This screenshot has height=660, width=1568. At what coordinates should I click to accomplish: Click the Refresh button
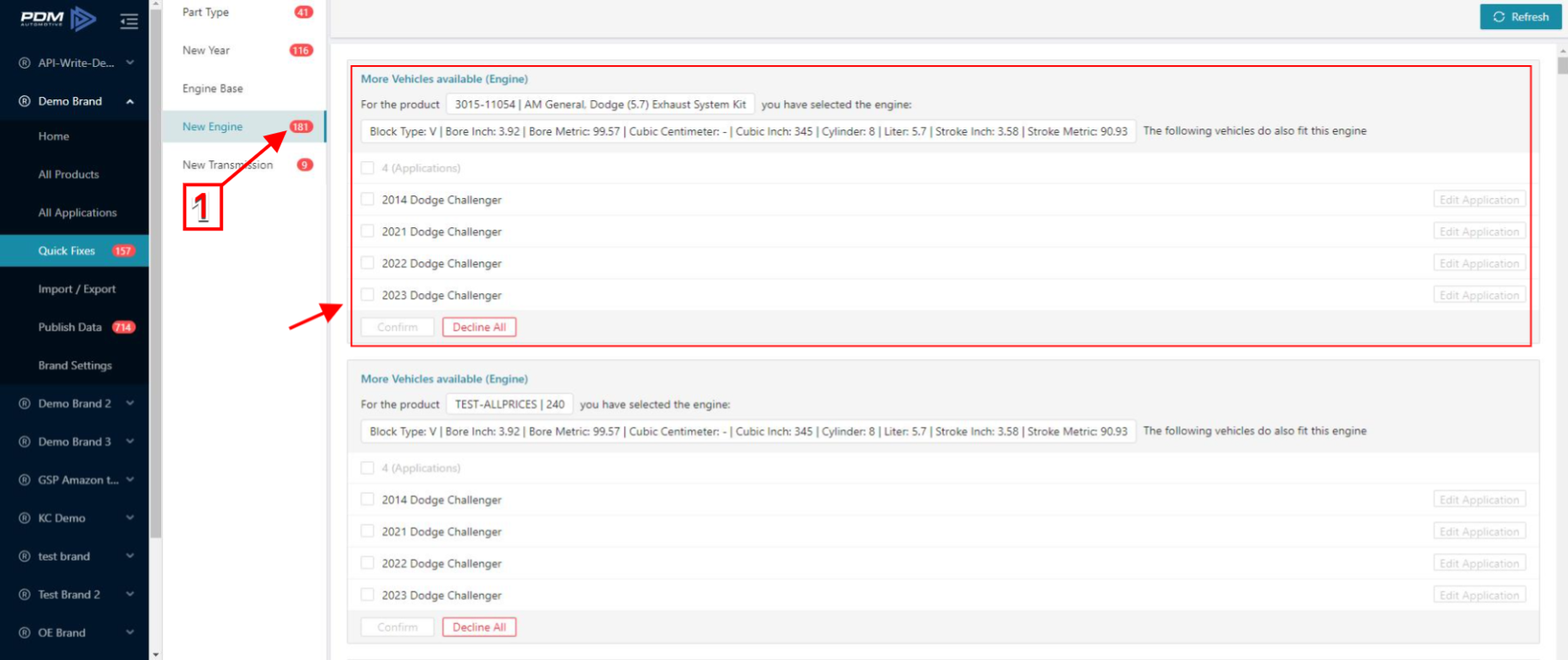pyautogui.click(x=1520, y=17)
